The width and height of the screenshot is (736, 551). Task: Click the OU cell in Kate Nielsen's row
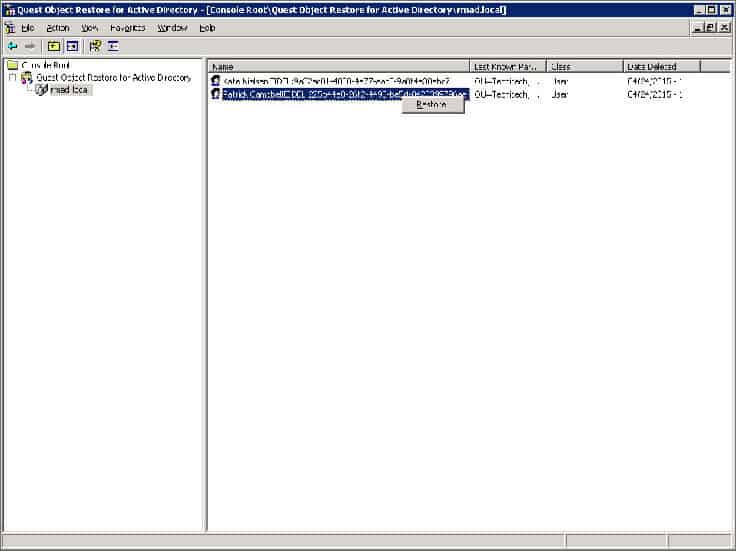click(508, 81)
